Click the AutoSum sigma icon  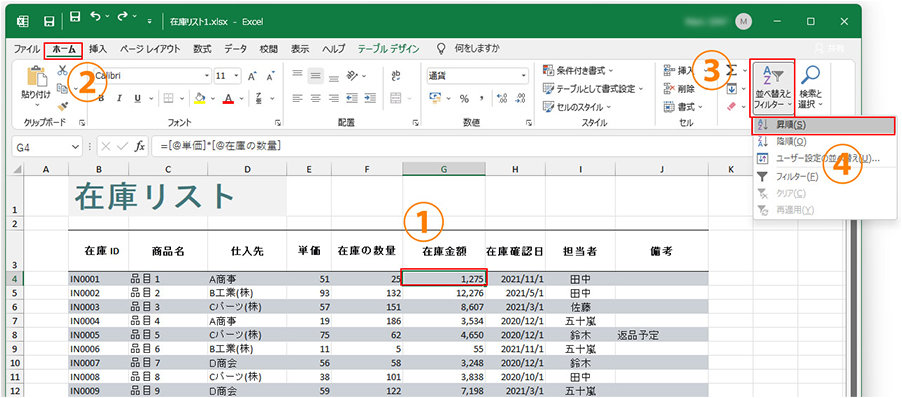(x=732, y=71)
